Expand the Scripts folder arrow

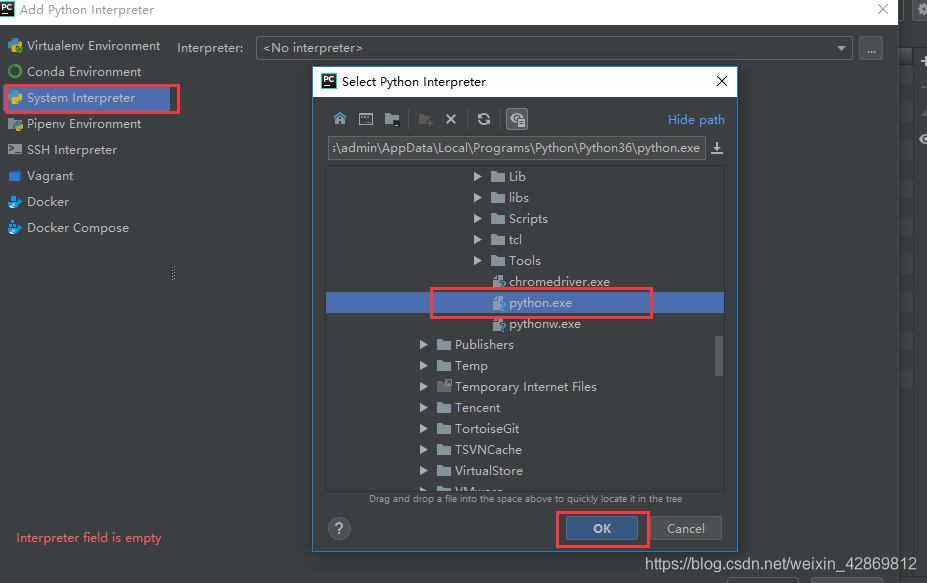478,218
